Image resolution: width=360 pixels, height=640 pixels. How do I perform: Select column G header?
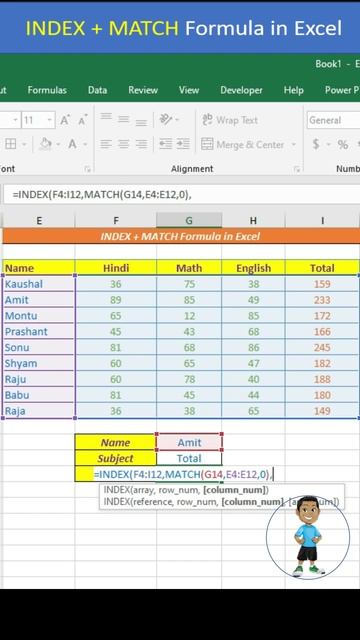coord(189,220)
